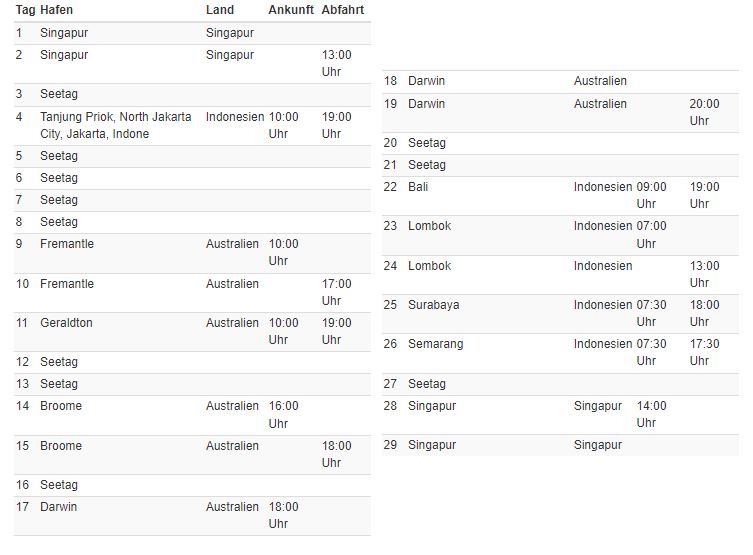Select the Tanjung Priok port entry
The height and width of the screenshot is (555, 753).
[115, 125]
